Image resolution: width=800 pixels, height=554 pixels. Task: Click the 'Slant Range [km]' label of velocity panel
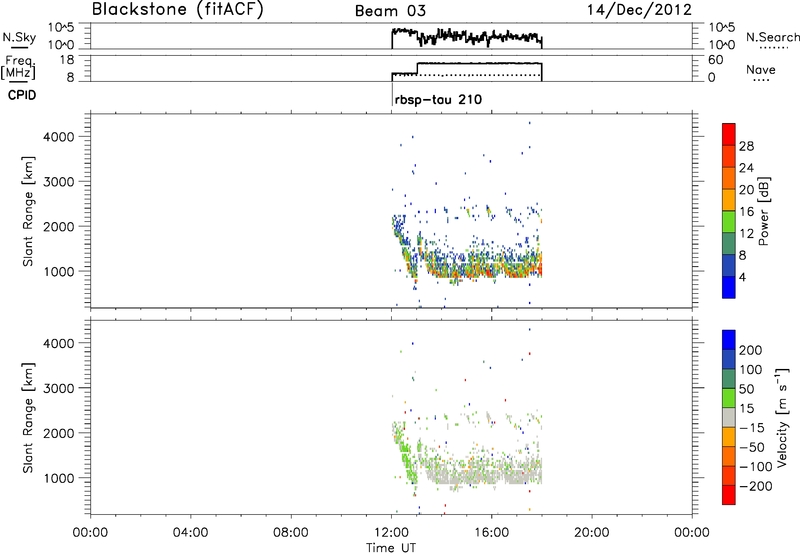click(28, 418)
